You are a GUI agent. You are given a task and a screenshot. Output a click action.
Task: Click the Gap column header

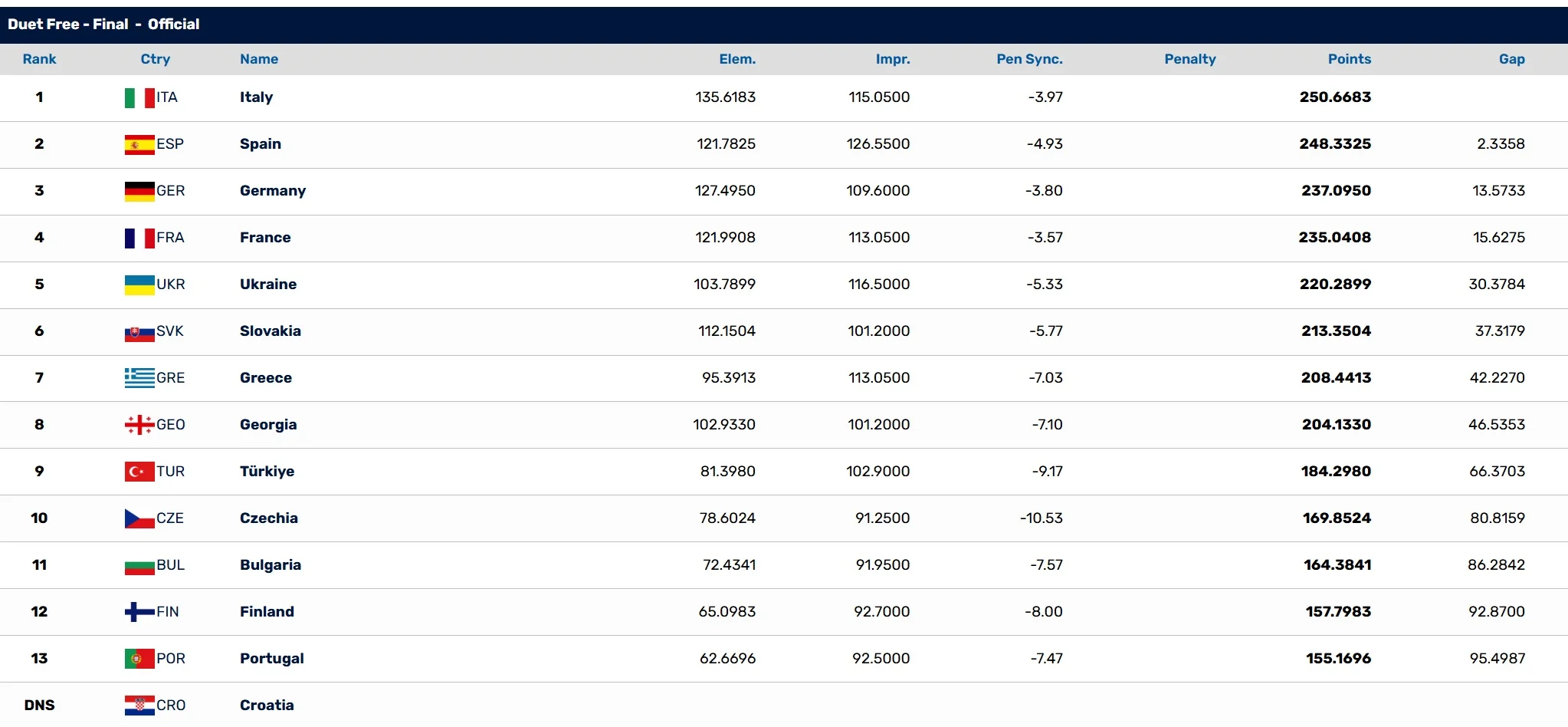coord(1511,59)
